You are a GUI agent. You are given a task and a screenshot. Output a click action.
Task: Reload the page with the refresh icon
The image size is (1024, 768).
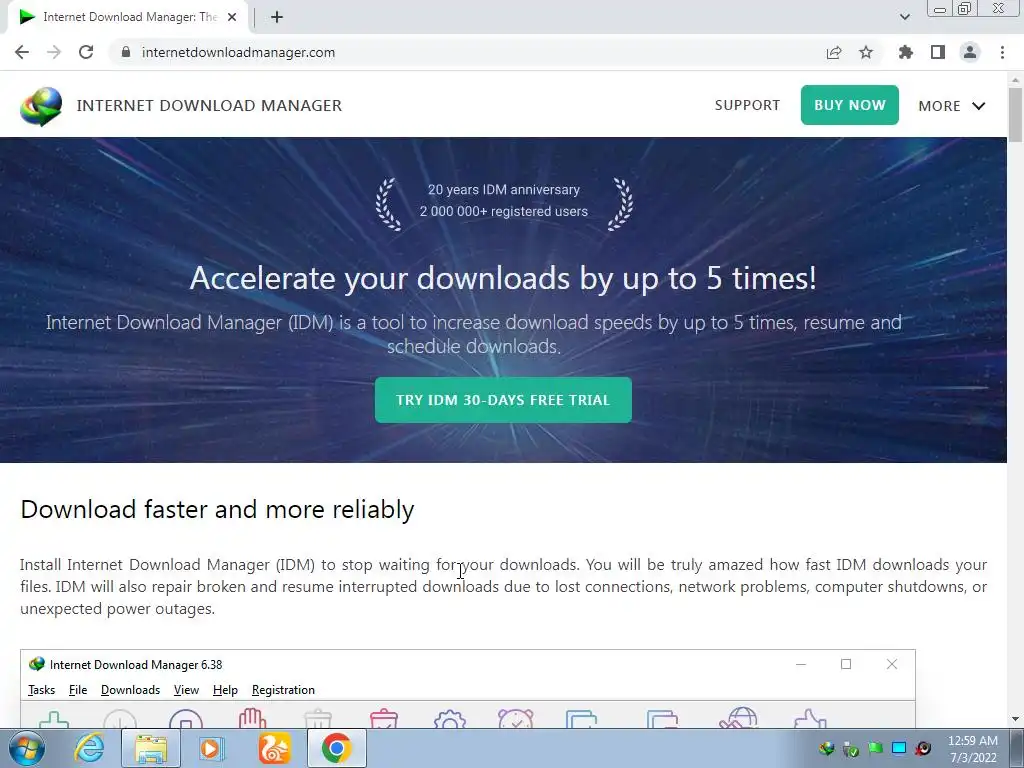click(x=86, y=52)
